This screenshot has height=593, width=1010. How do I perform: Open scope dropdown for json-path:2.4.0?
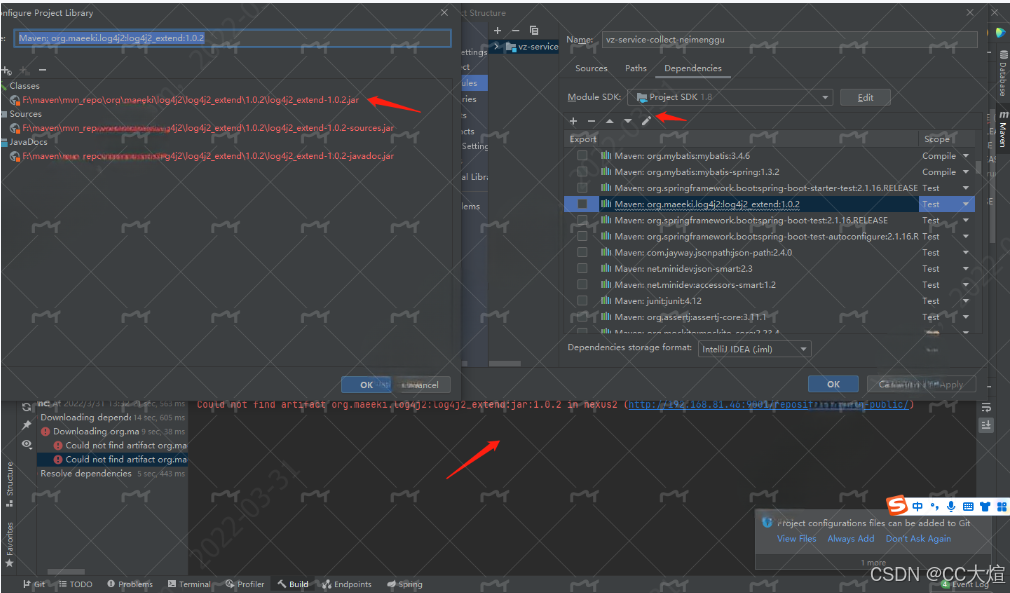pyautogui.click(x=966, y=252)
